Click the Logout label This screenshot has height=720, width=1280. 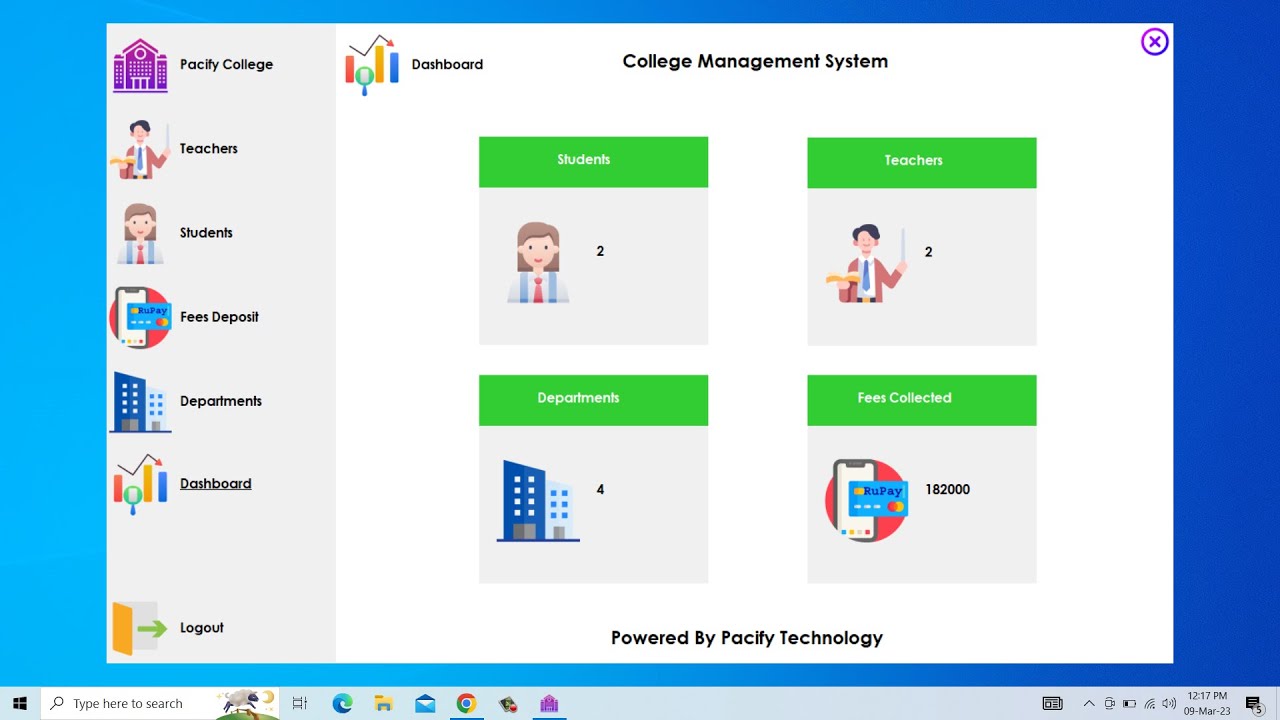[202, 628]
